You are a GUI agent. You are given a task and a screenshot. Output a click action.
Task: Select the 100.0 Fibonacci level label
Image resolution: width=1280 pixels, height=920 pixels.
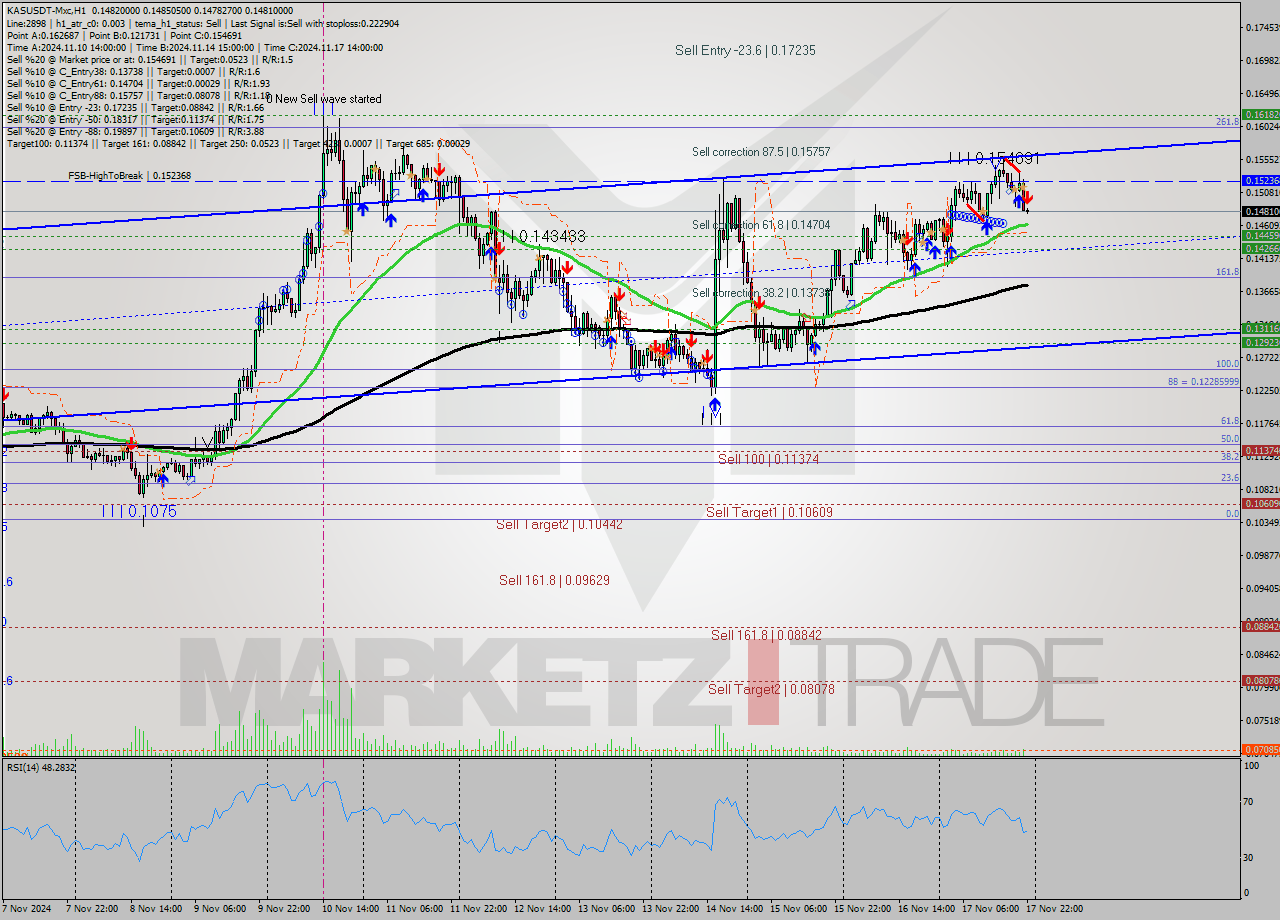(x=1227, y=364)
